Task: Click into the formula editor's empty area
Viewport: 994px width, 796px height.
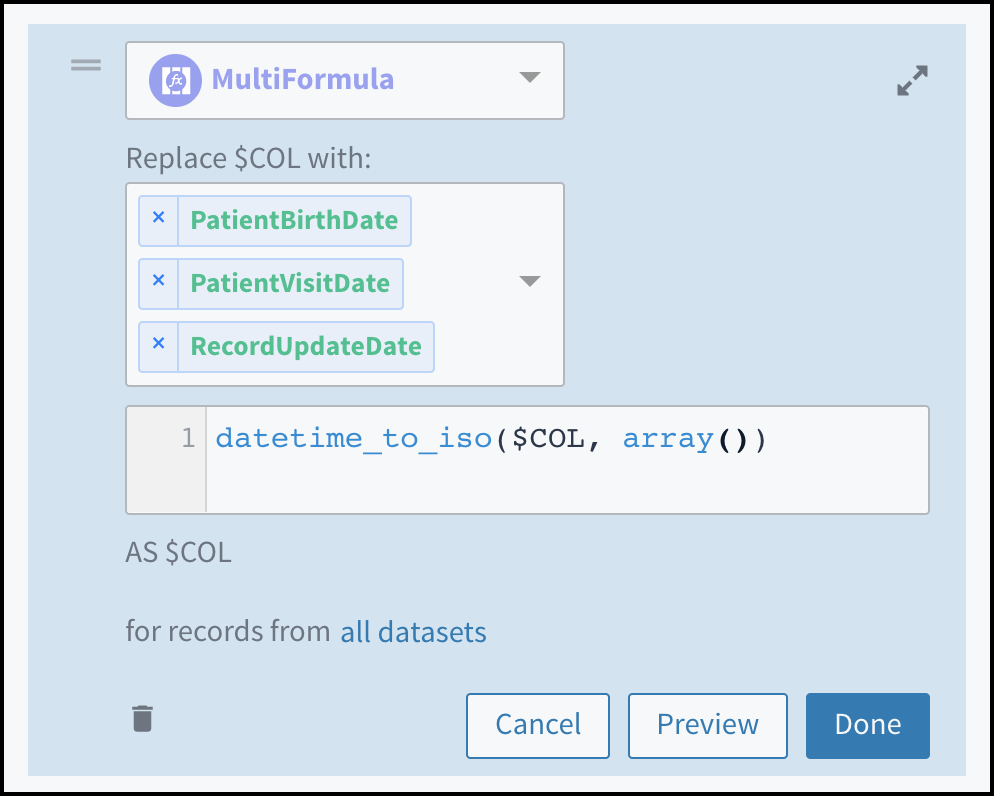Action: tap(565, 485)
